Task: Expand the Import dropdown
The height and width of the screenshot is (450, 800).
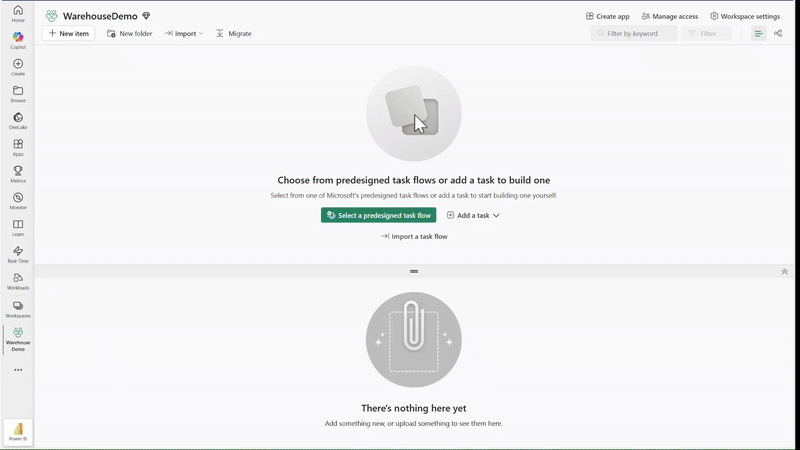Action: tap(184, 34)
